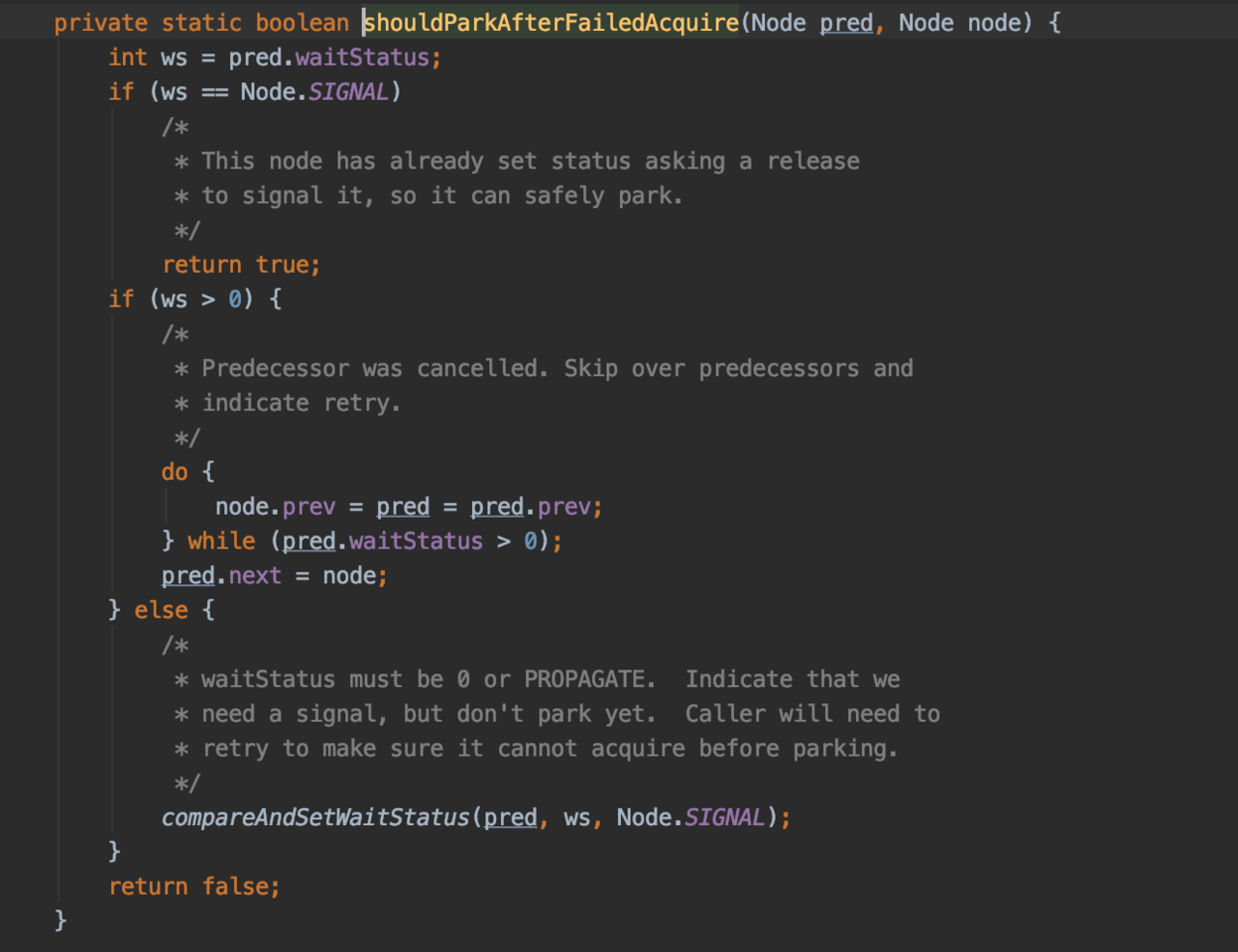Click the word "Predecessor" in the comment
The image size is (1238, 952).
point(275,369)
